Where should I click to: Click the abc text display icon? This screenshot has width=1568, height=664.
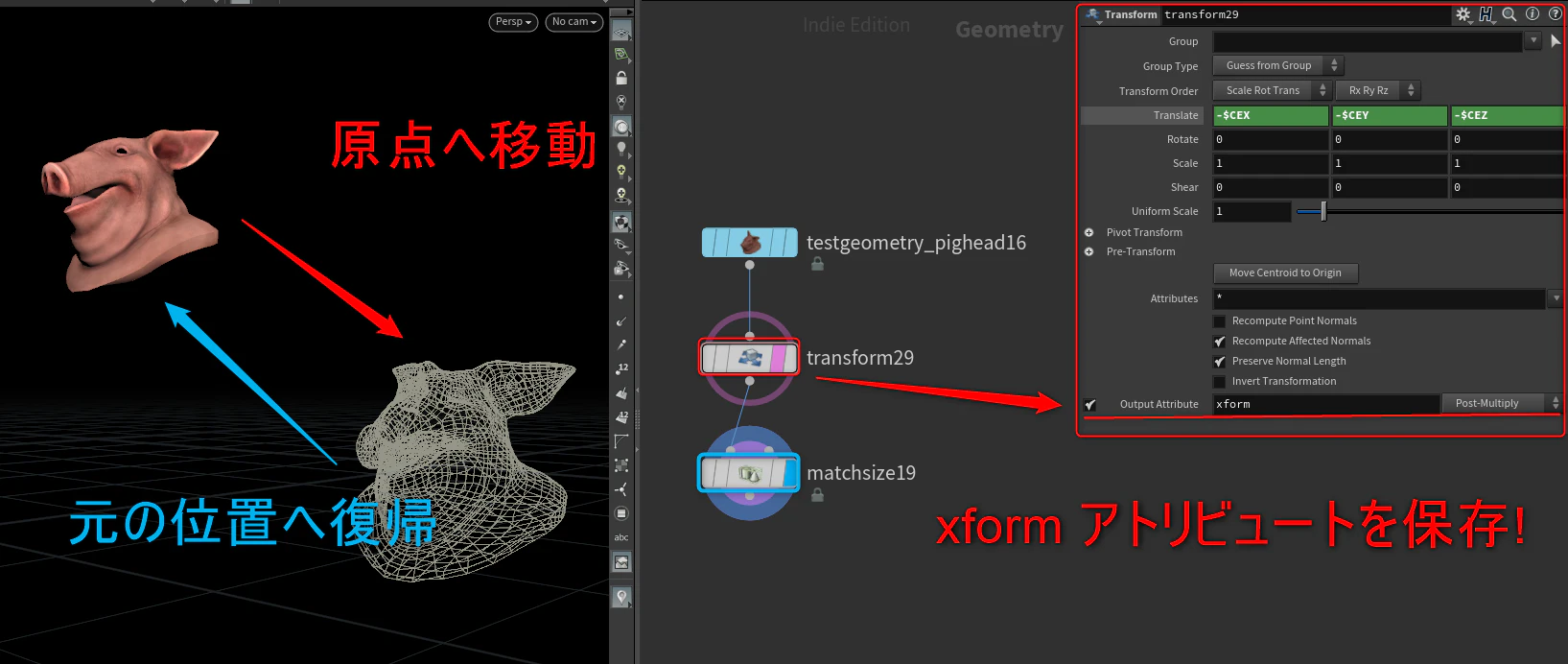click(621, 537)
